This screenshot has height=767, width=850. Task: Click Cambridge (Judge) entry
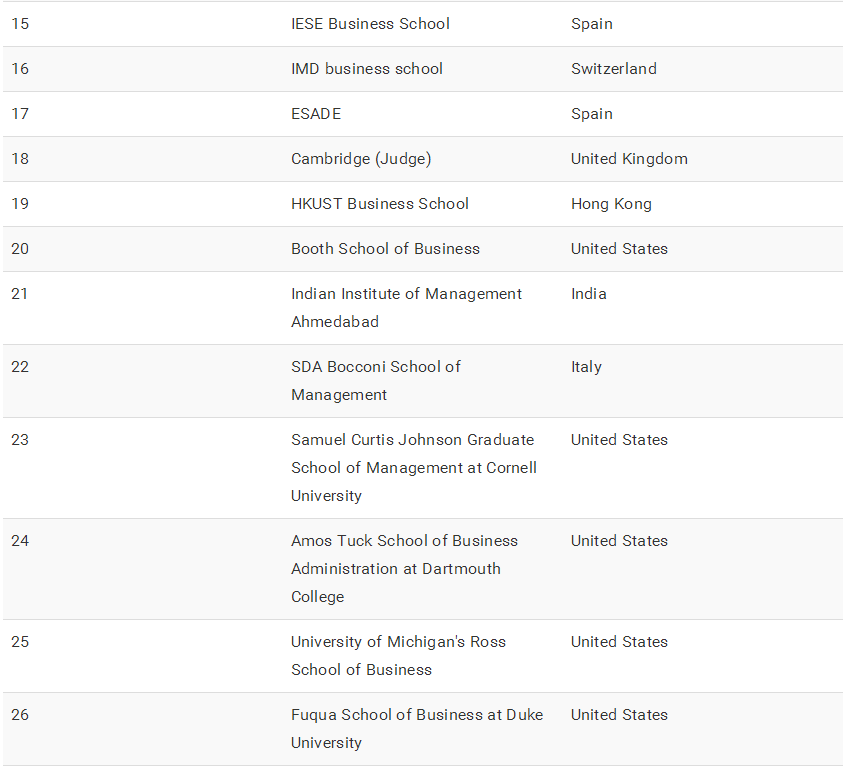coord(361,159)
